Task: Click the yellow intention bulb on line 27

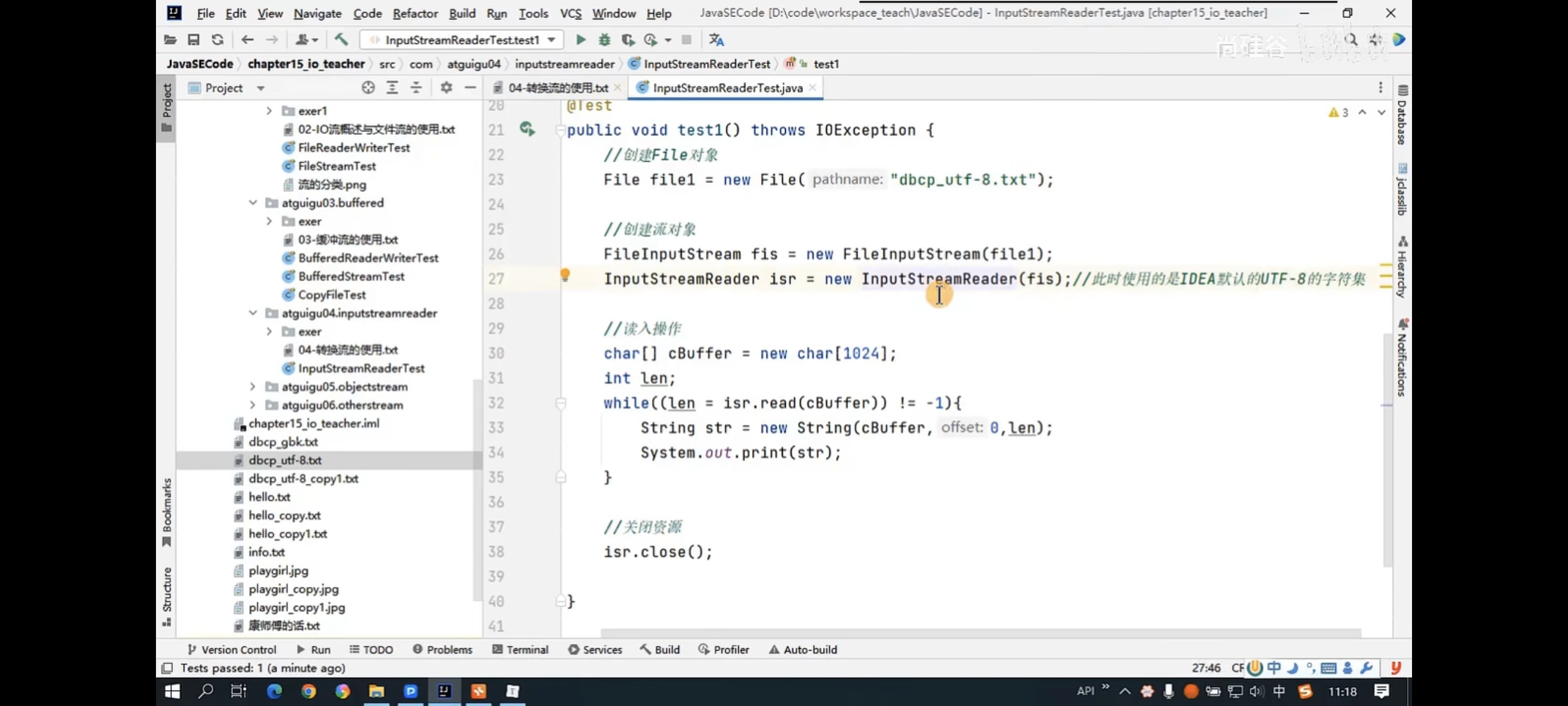Action: (565, 275)
